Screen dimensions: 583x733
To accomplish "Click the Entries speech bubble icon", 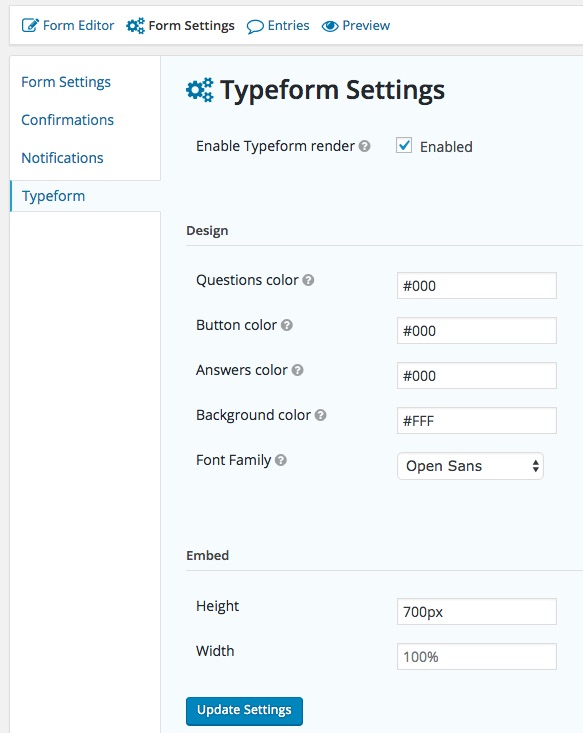I will (x=255, y=27).
